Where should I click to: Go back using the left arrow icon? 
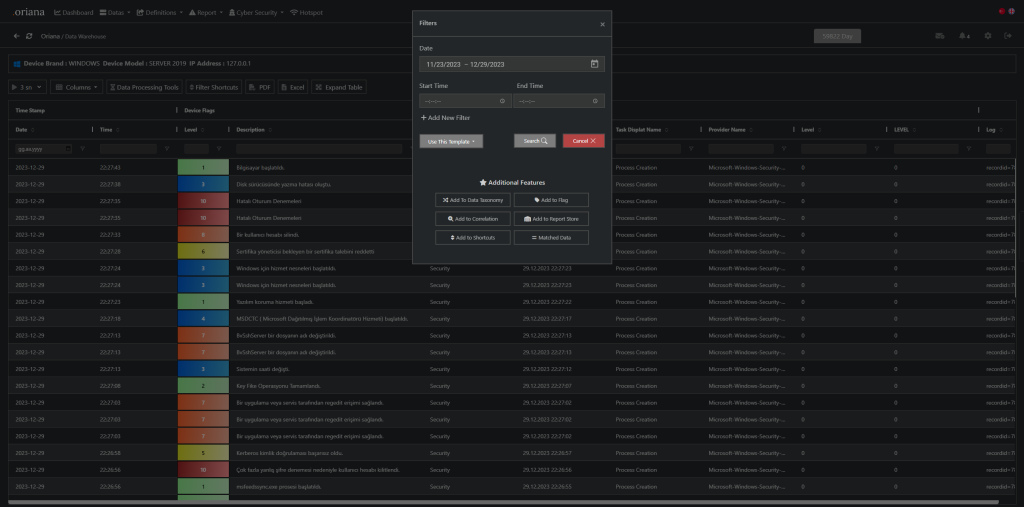point(16,36)
